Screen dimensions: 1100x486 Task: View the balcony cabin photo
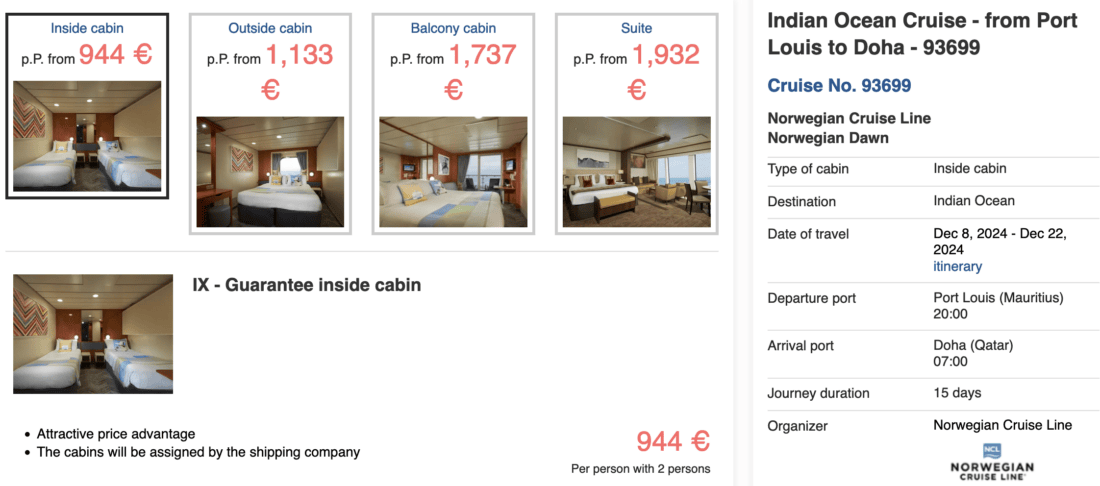pos(453,172)
